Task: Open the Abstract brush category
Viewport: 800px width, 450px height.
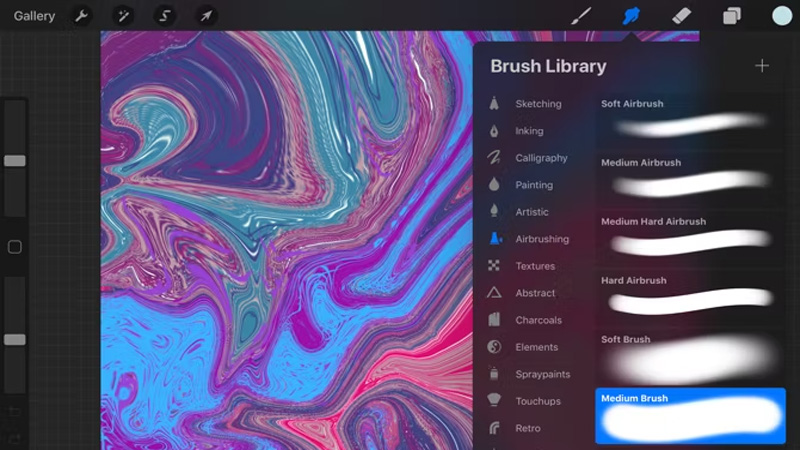Action: pos(535,293)
